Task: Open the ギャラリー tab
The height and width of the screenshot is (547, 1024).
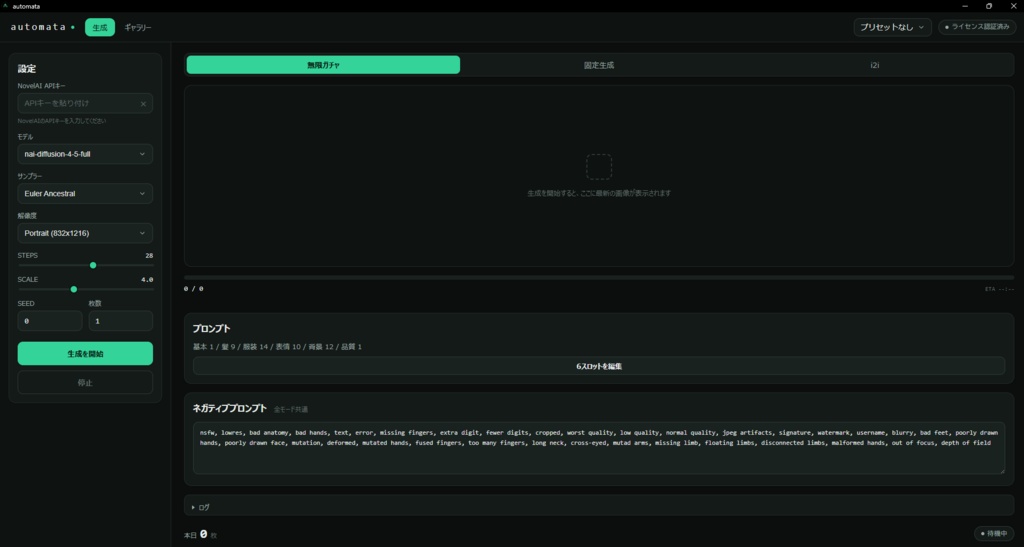Action: pos(138,27)
